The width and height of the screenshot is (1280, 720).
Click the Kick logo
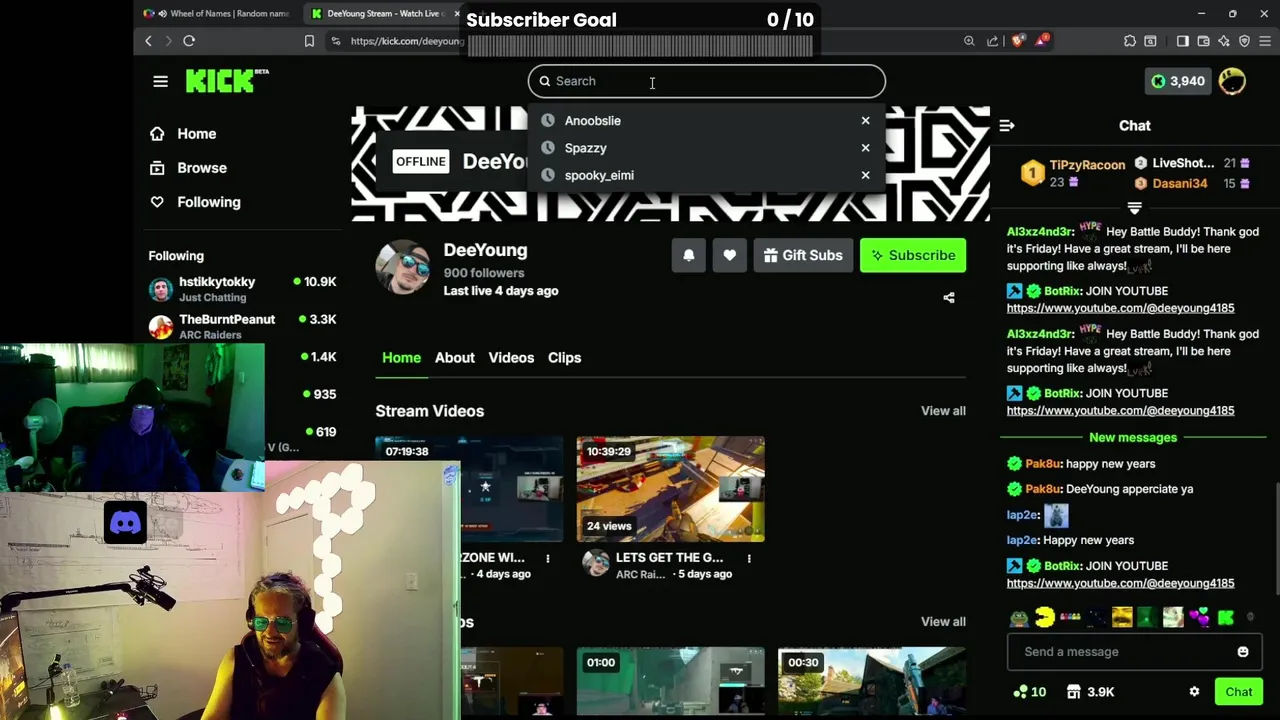point(226,81)
